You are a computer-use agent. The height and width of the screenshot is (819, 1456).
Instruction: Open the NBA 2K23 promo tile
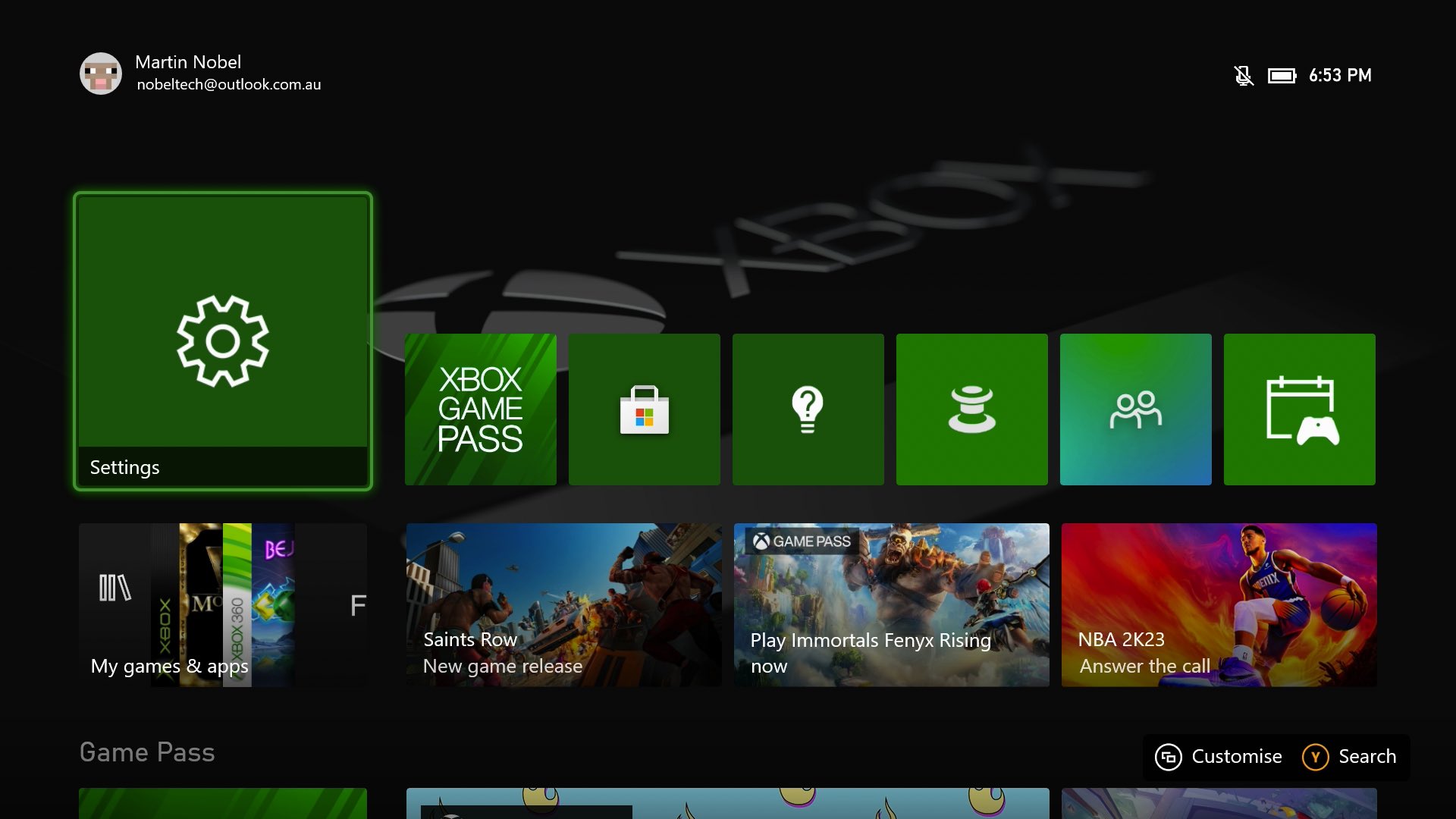click(1219, 605)
